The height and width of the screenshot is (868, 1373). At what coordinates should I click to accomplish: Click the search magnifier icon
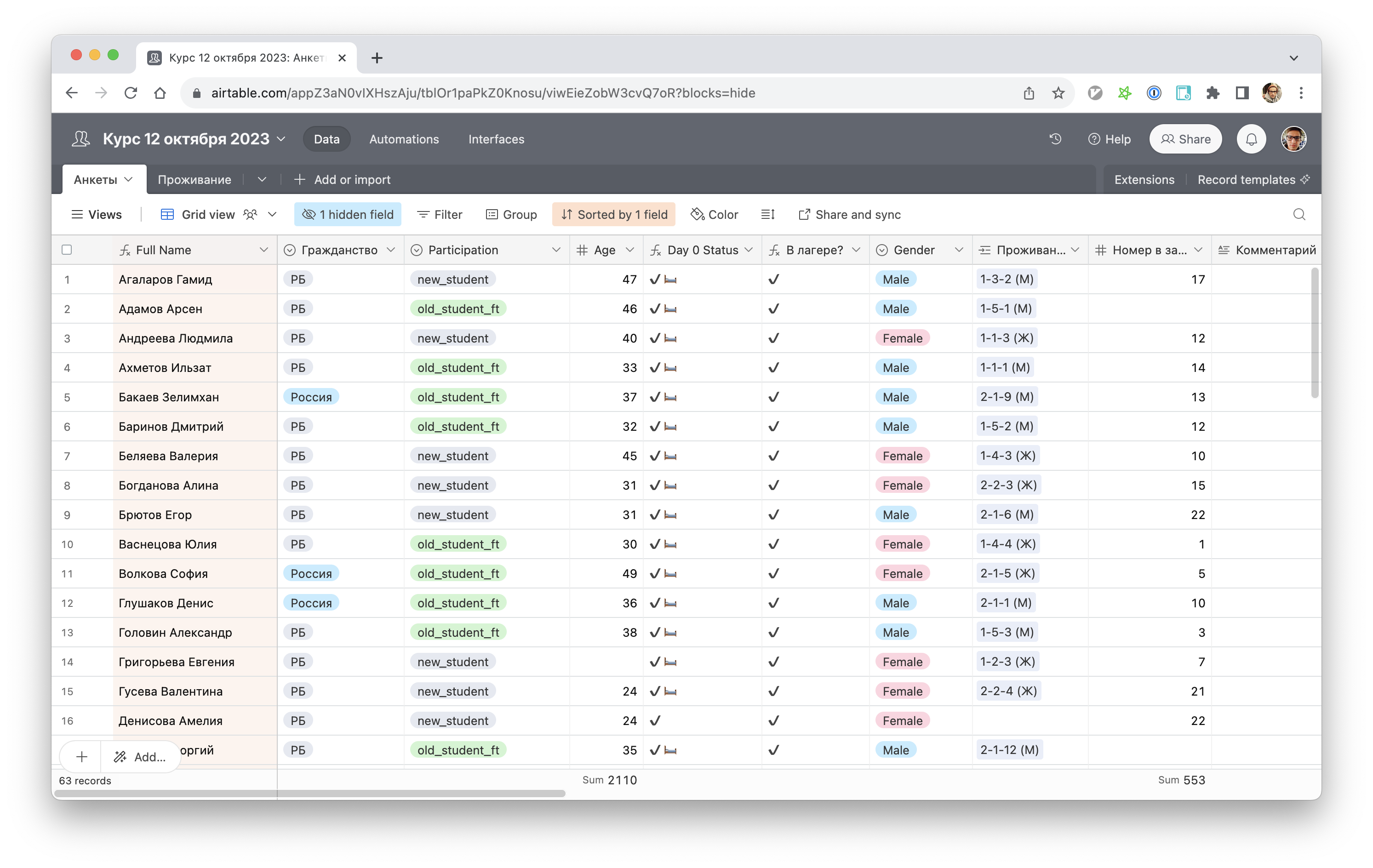pyautogui.click(x=1299, y=214)
